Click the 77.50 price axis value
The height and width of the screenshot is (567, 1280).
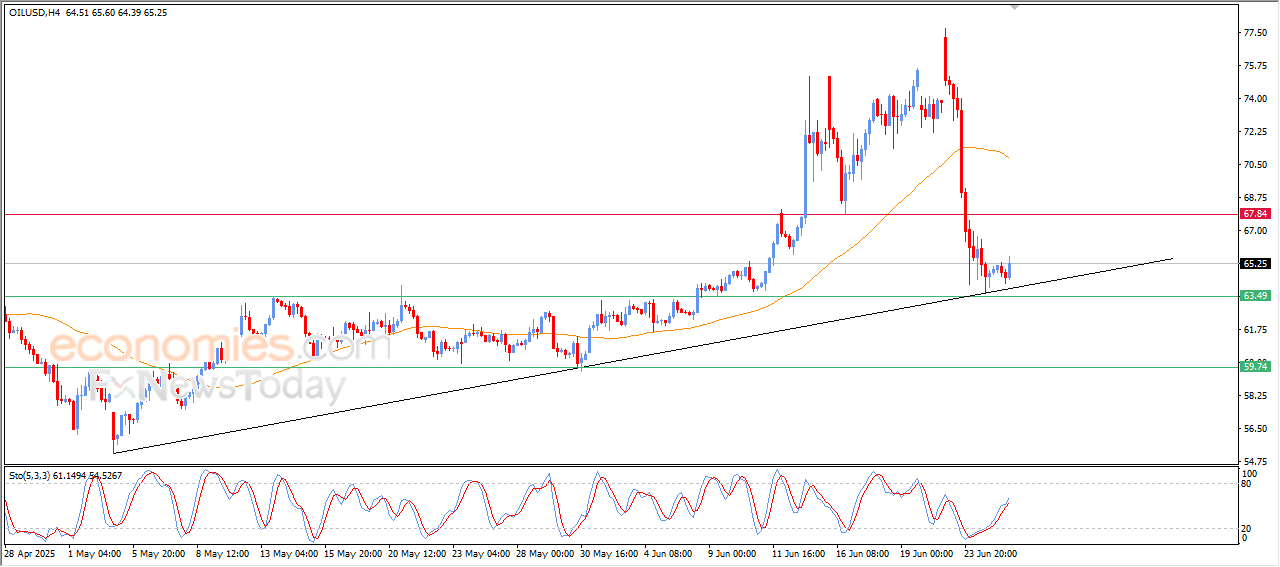tap(1256, 33)
